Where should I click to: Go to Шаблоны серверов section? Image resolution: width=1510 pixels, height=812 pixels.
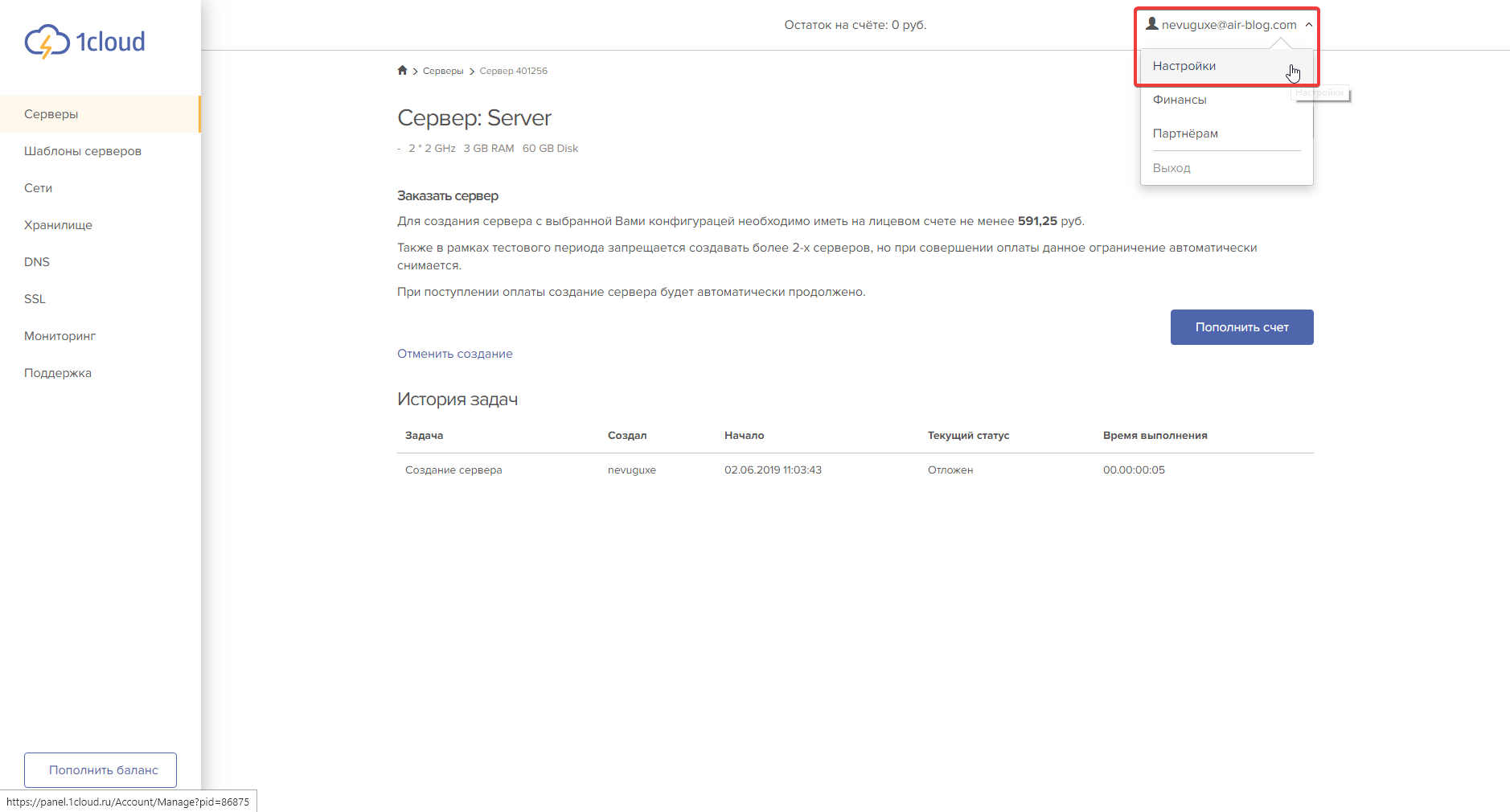pyautogui.click(x=83, y=151)
